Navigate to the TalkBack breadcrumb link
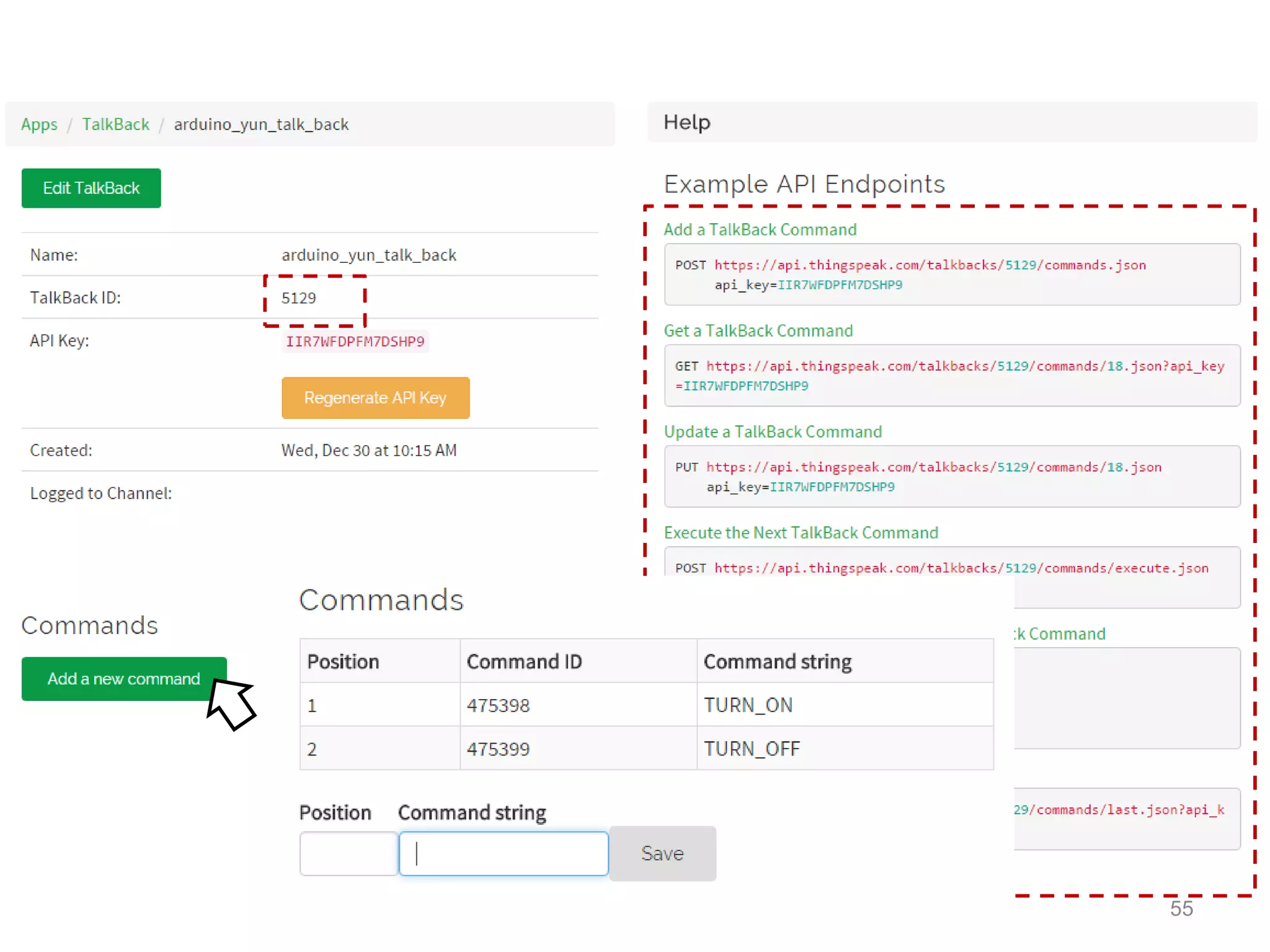The height and width of the screenshot is (952, 1270). pyautogui.click(x=115, y=125)
